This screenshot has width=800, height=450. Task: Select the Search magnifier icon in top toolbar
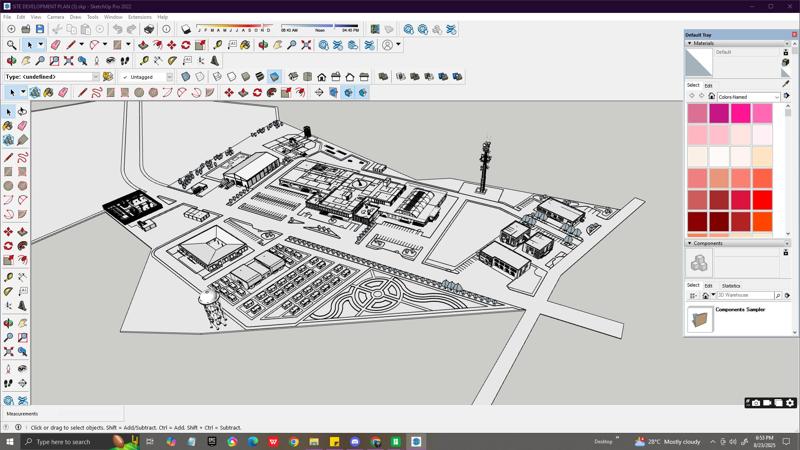tap(11, 45)
